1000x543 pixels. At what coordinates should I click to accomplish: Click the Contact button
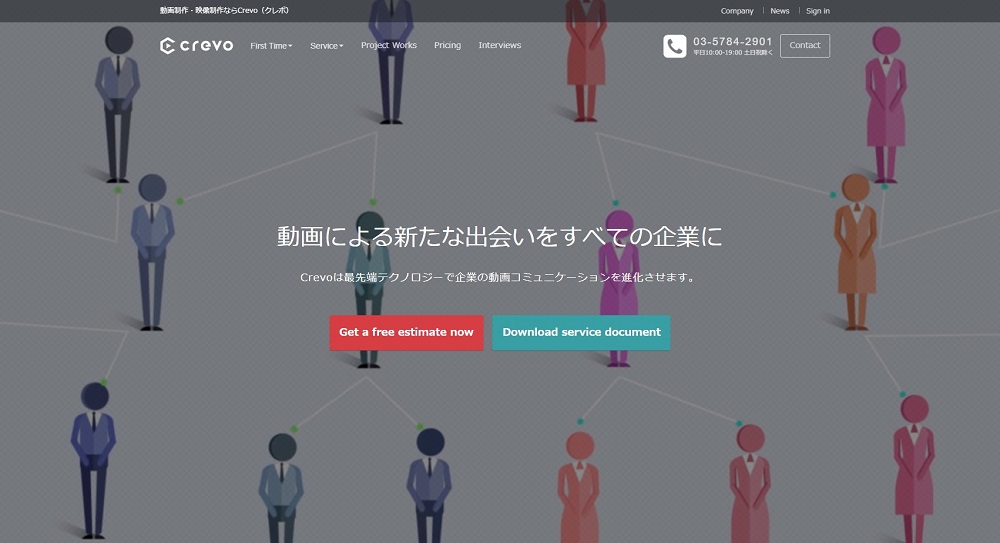pyautogui.click(x=805, y=45)
